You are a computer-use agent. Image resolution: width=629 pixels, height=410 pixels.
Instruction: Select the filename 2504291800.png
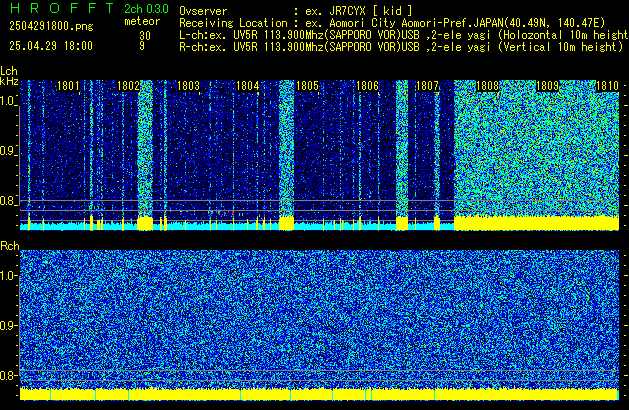51,26
